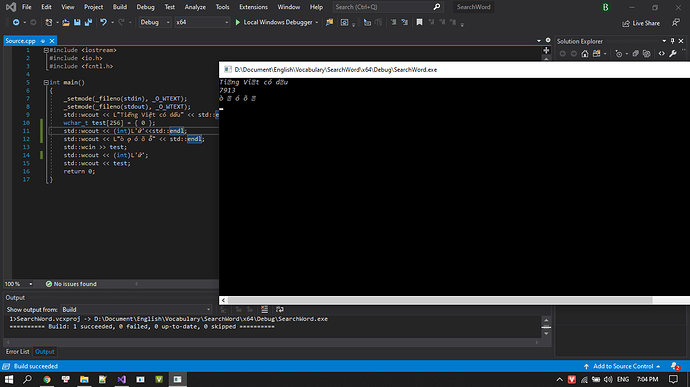The width and height of the screenshot is (690, 387).
Task: Click Switch Views icon in Solution Explorer
Action: click(596, 54)
